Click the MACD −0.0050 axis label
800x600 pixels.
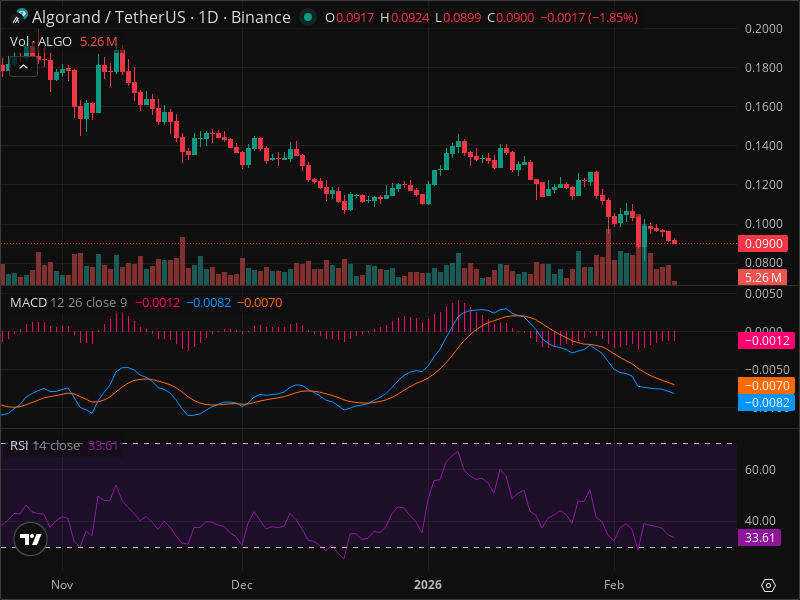pyautogui.click(x=767, y=369)
